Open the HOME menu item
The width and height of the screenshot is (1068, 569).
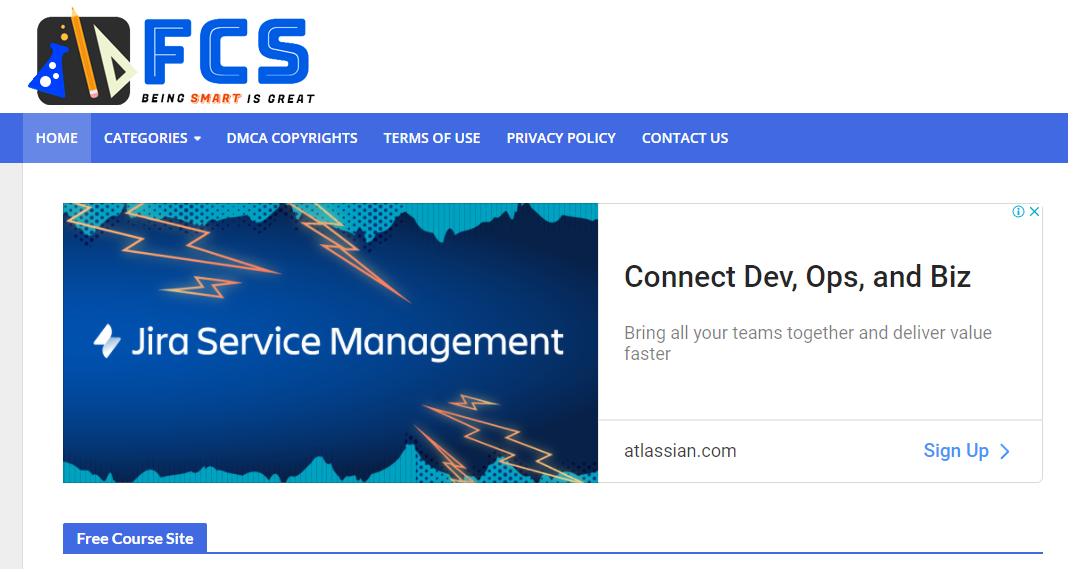pos(57,138)
